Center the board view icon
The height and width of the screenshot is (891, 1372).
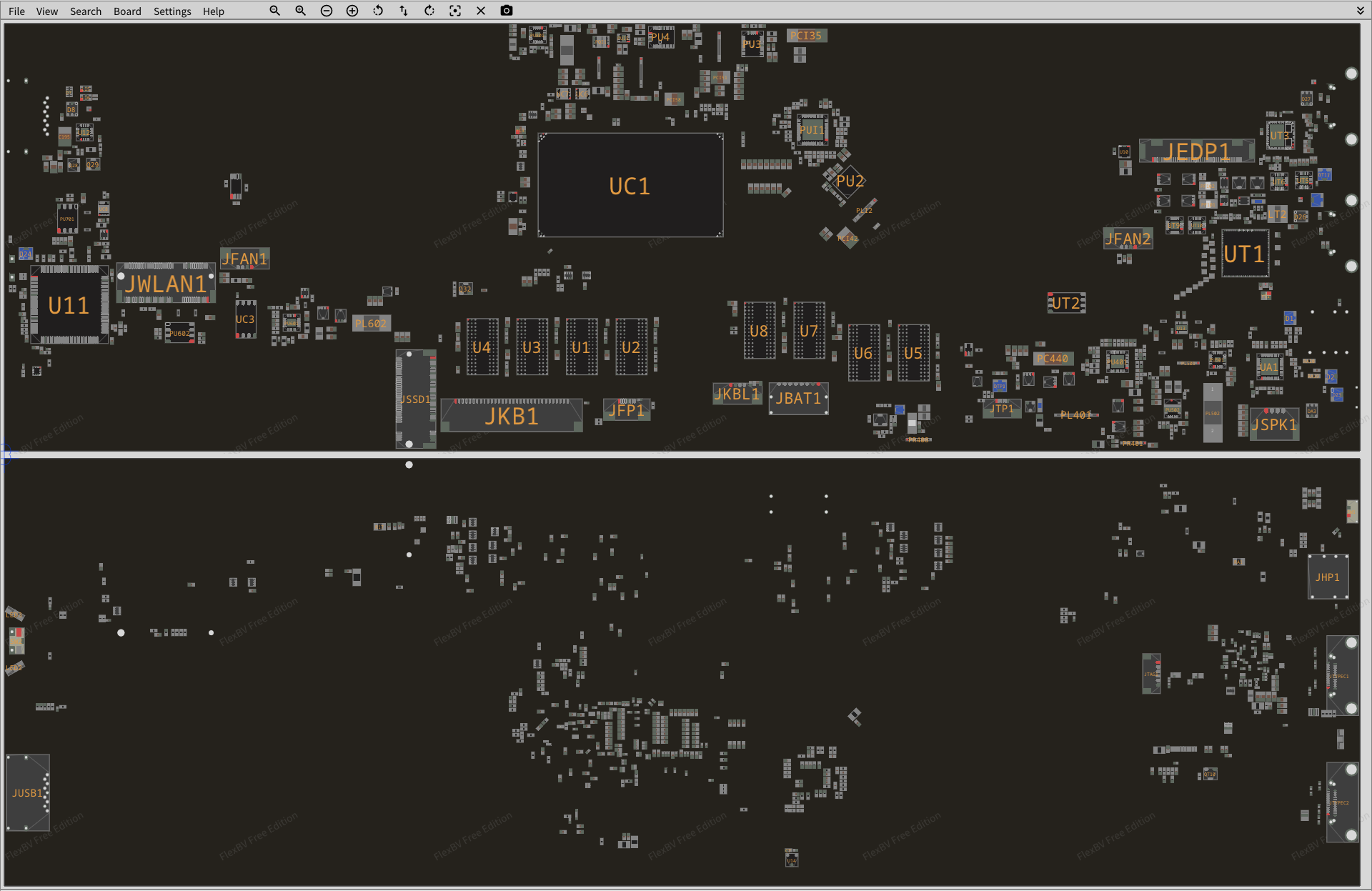pos(455,11)
